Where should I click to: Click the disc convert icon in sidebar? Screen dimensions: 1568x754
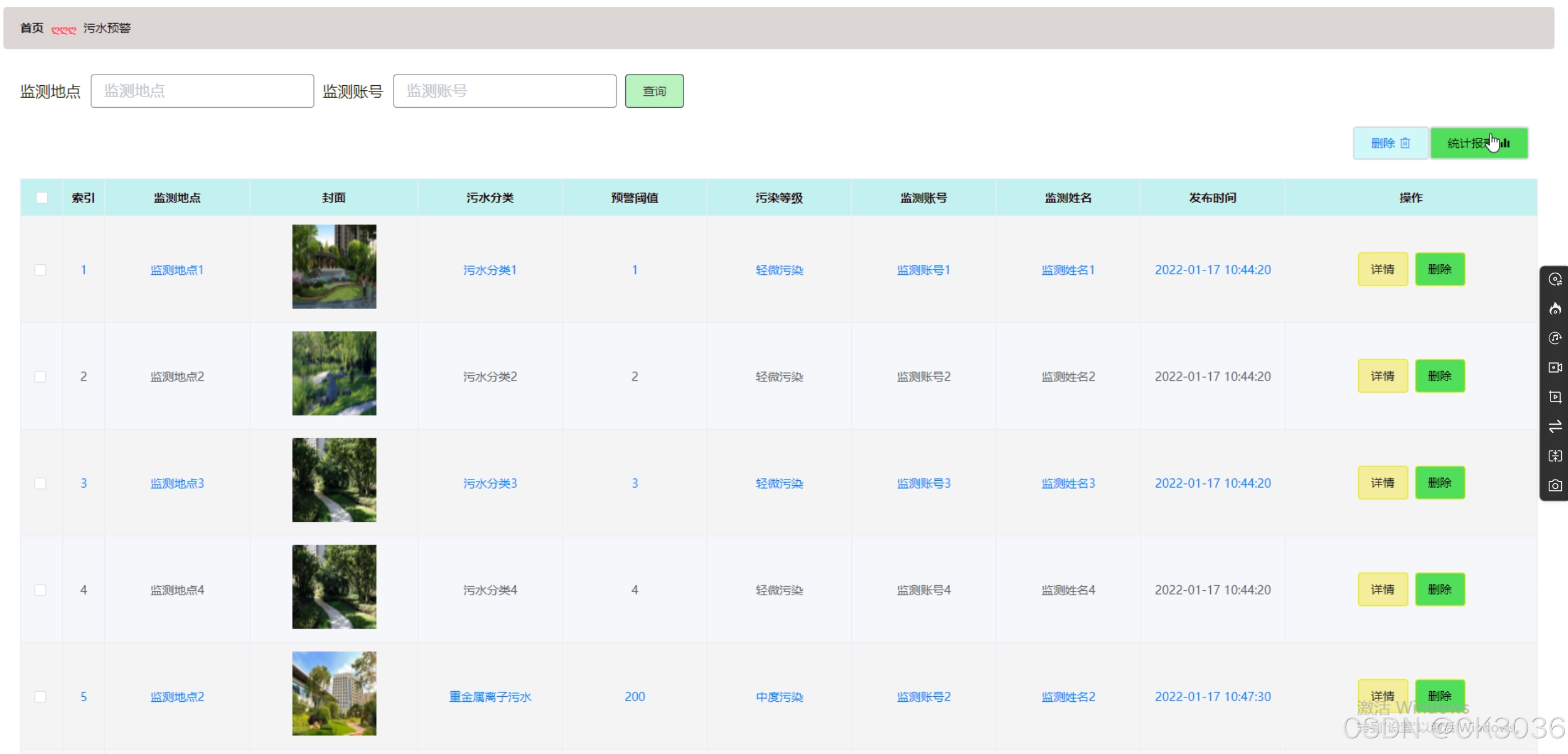click(1555, 279)
